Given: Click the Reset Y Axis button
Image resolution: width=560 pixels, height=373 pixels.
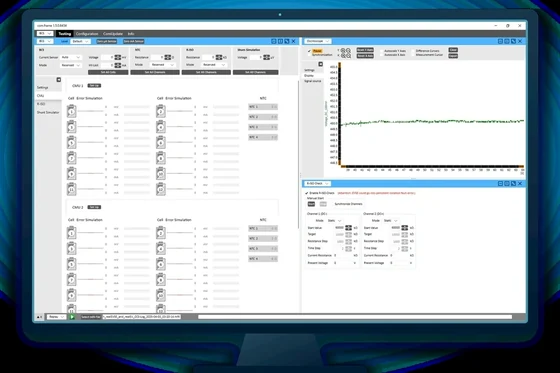Looking at the screenshot, I should pyautogui.click(x=365, y=50).
